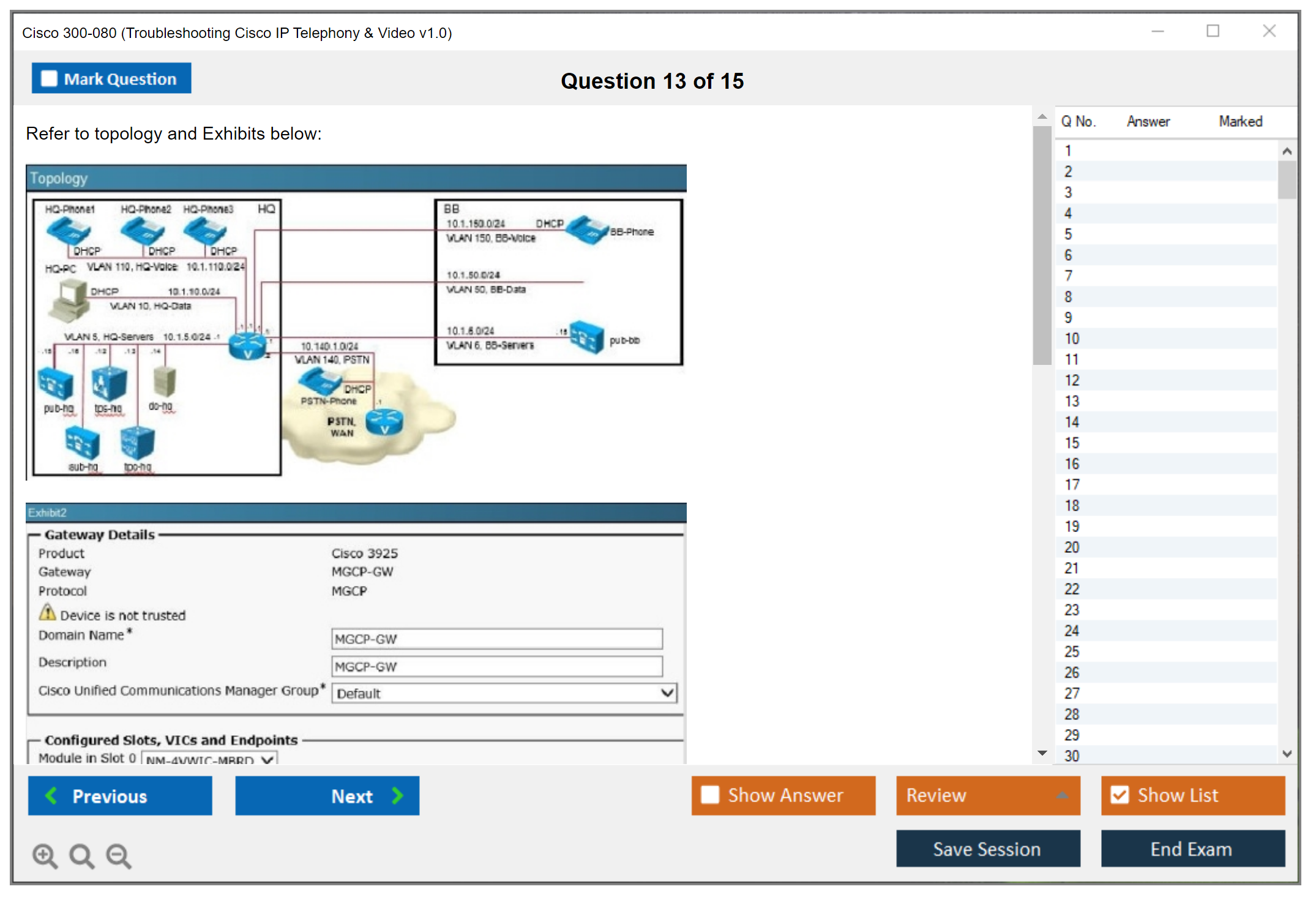Toggle the Mark Question checkbox
This screenshot has width=1316, height=900.
pyautogui.click(x=49, y=79)
